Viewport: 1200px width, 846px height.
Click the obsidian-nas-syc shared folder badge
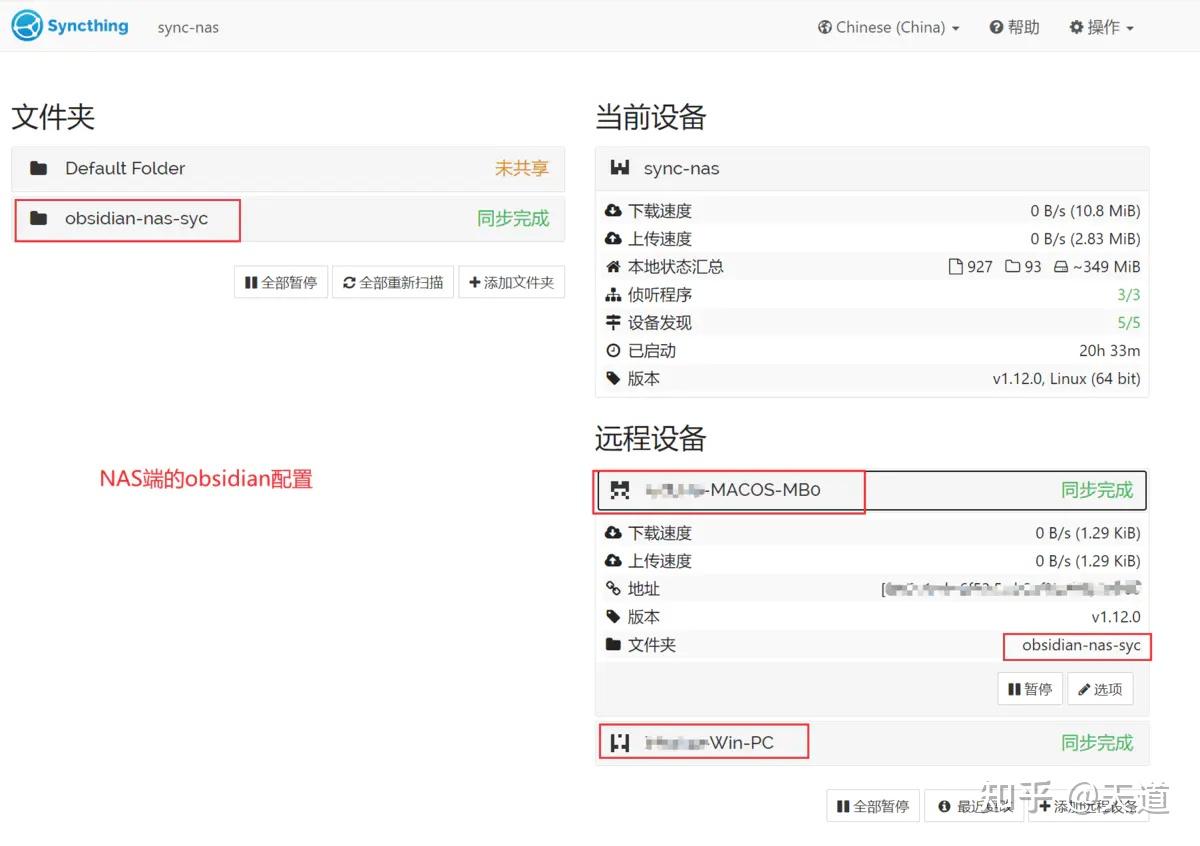click(x=1076, y=646)
